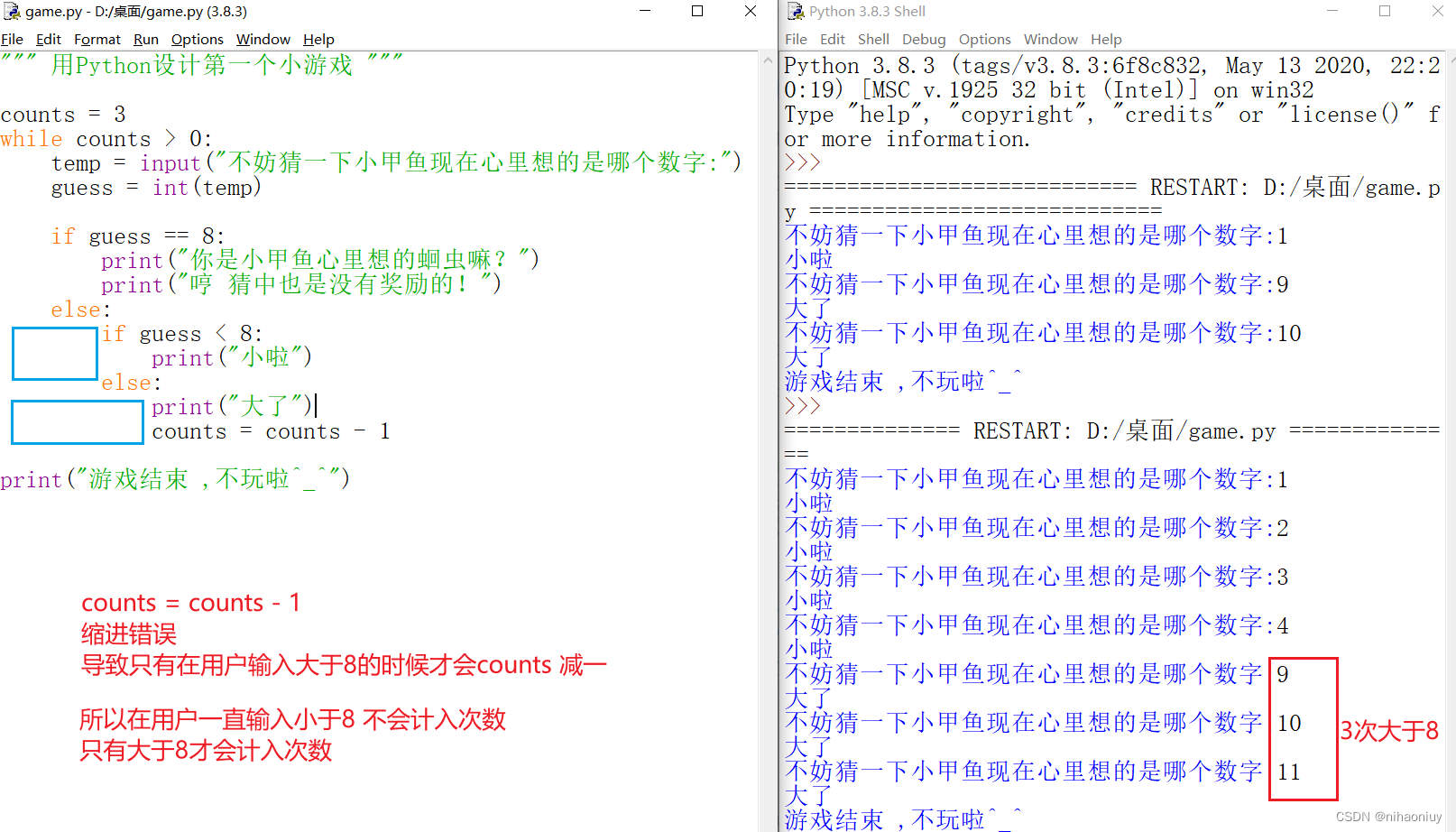Click the Shell input line ending with 10
1456x832 pixels.
pyautogui.click(x=1043, y=333)
